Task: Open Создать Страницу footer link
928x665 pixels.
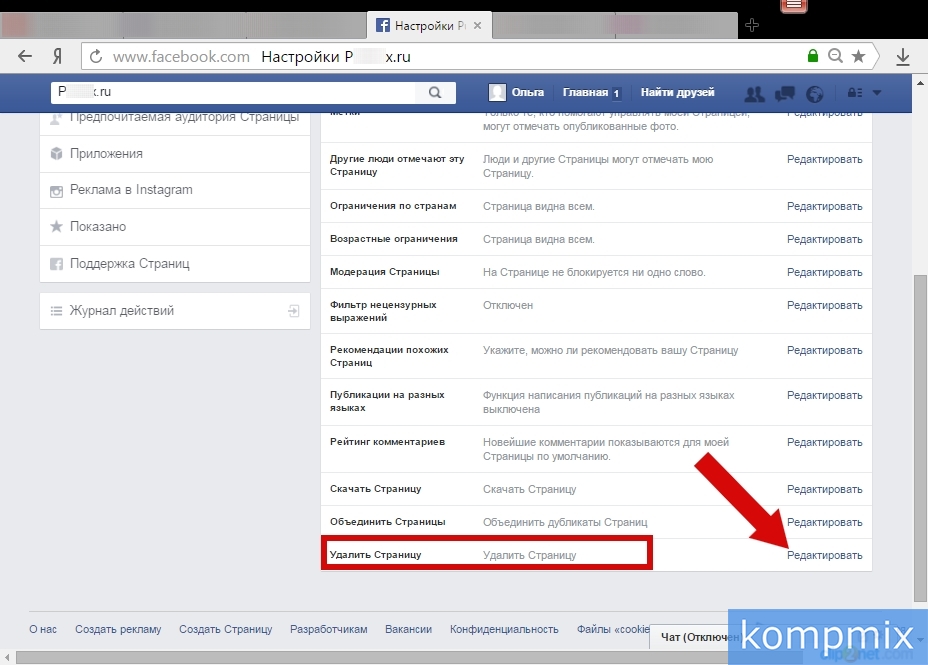Action: pyautogui.click(x=225, y=629)
